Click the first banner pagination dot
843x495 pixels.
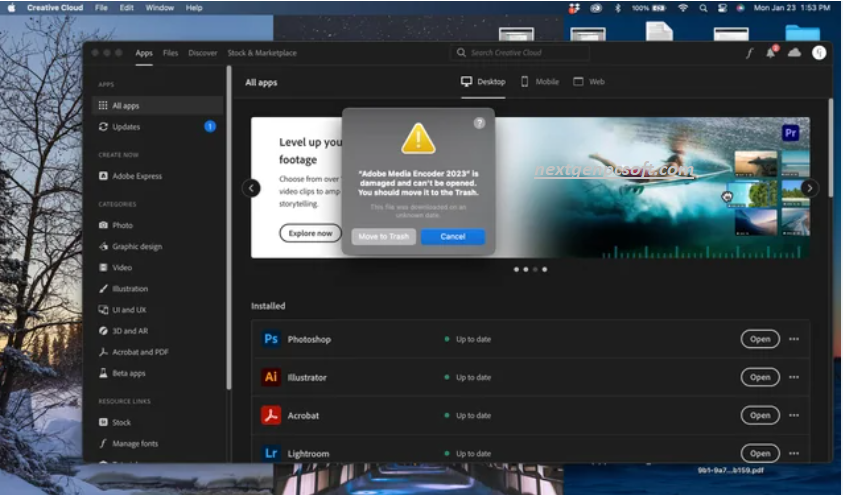[516, 269]
